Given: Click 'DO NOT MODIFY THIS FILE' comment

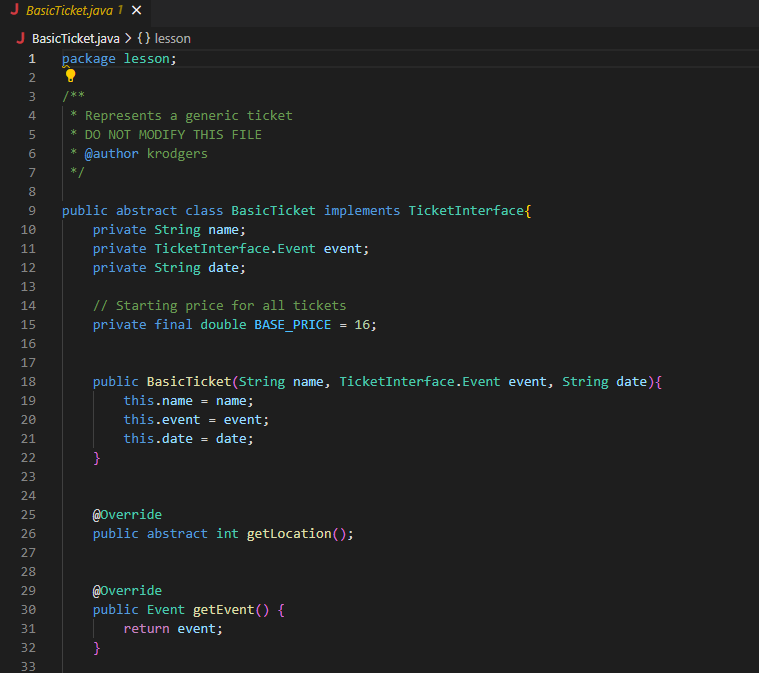Looking at the screenshot, I should [x=173, y=135].
